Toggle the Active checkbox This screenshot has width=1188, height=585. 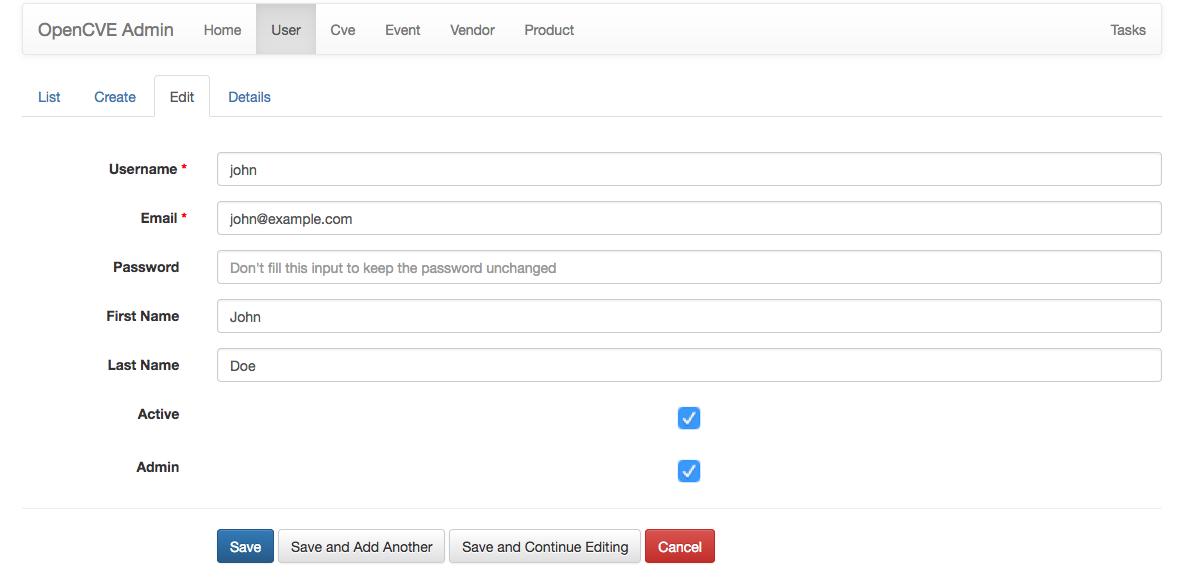[x=689, y=418]
